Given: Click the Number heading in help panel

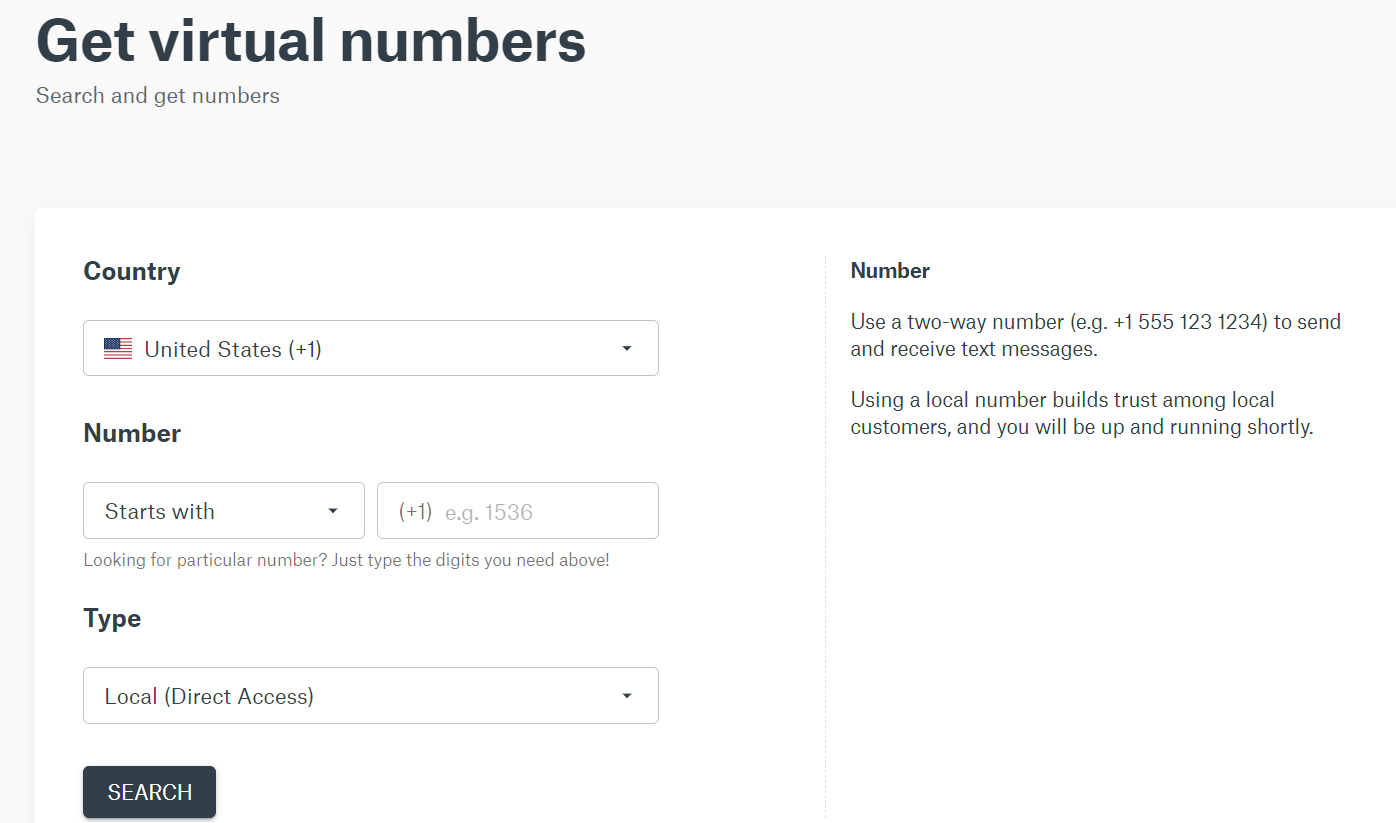Looking at the screenshot, I should click(x=890, y=270).
